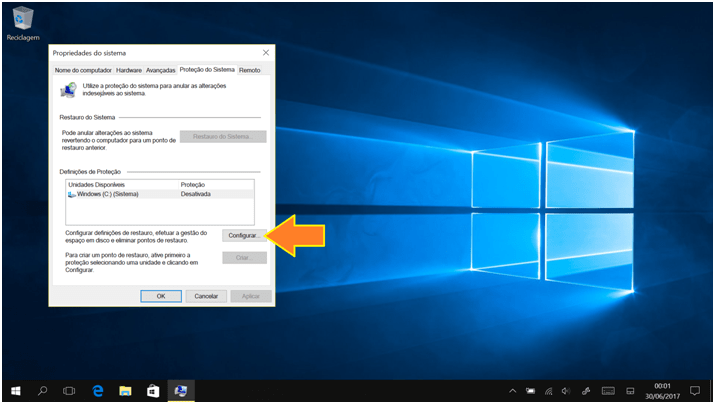
Task: Open the Store from taskbar
Action: coord(153,390)
